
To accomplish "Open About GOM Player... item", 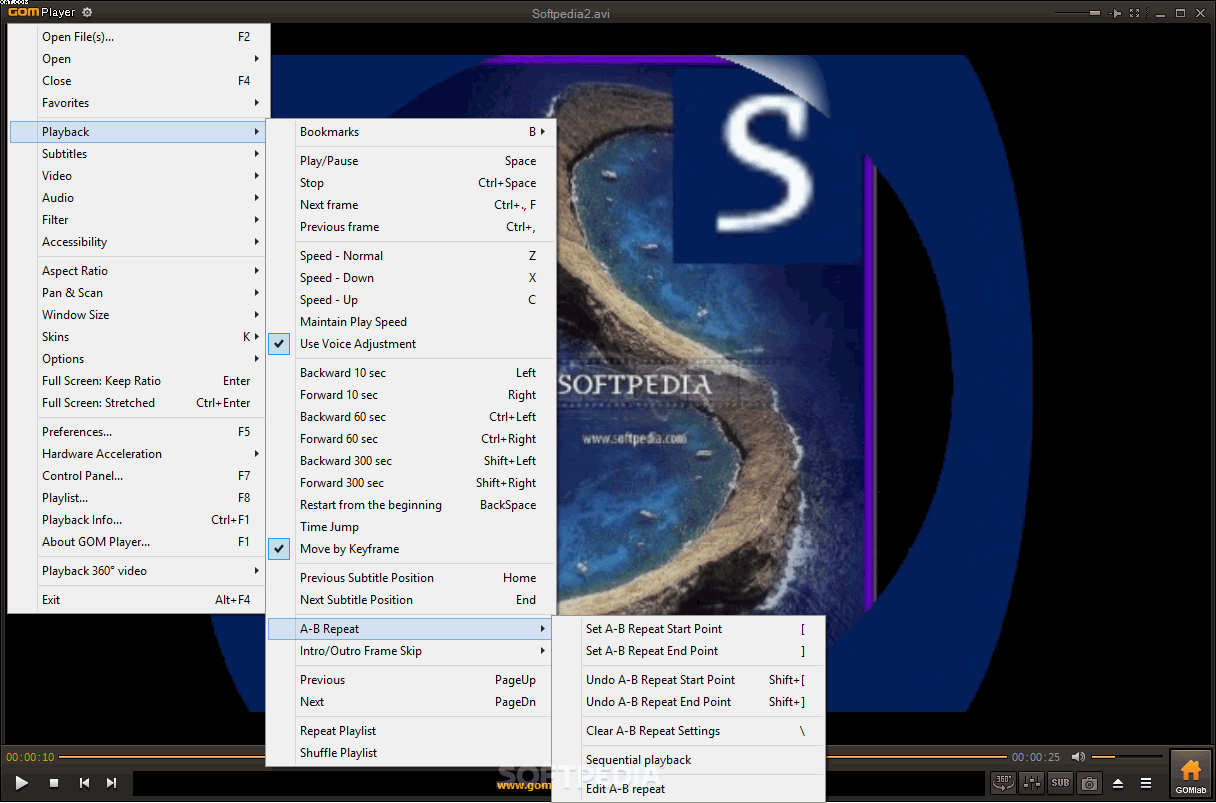I will [x=137, y=542].
